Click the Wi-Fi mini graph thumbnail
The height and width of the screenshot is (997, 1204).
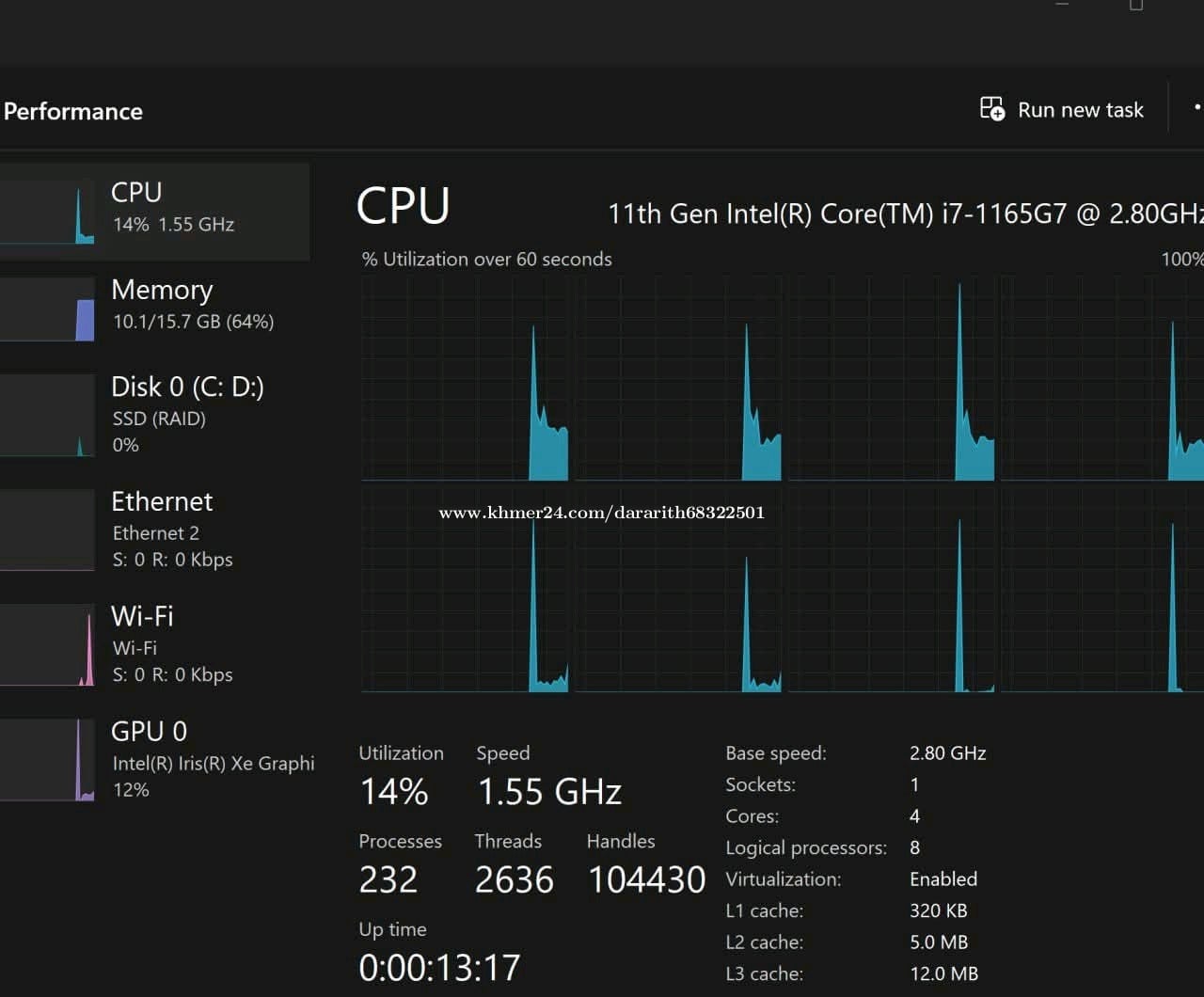[x=48, y=645]
